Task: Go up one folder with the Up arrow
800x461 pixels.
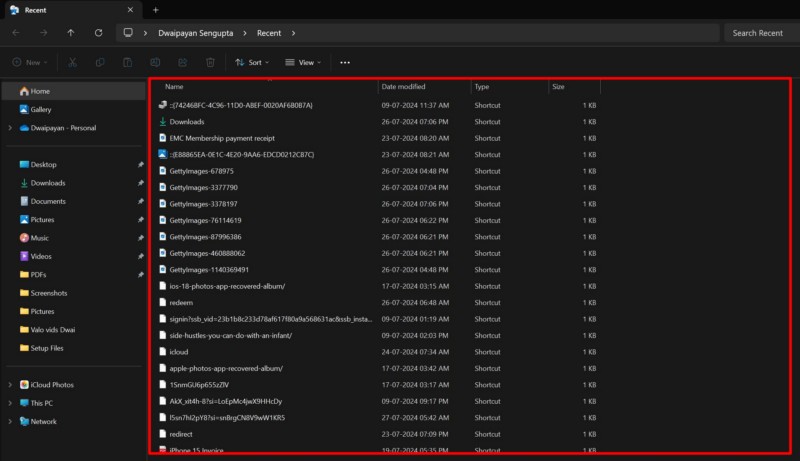Action: click(x=70, y=32)
